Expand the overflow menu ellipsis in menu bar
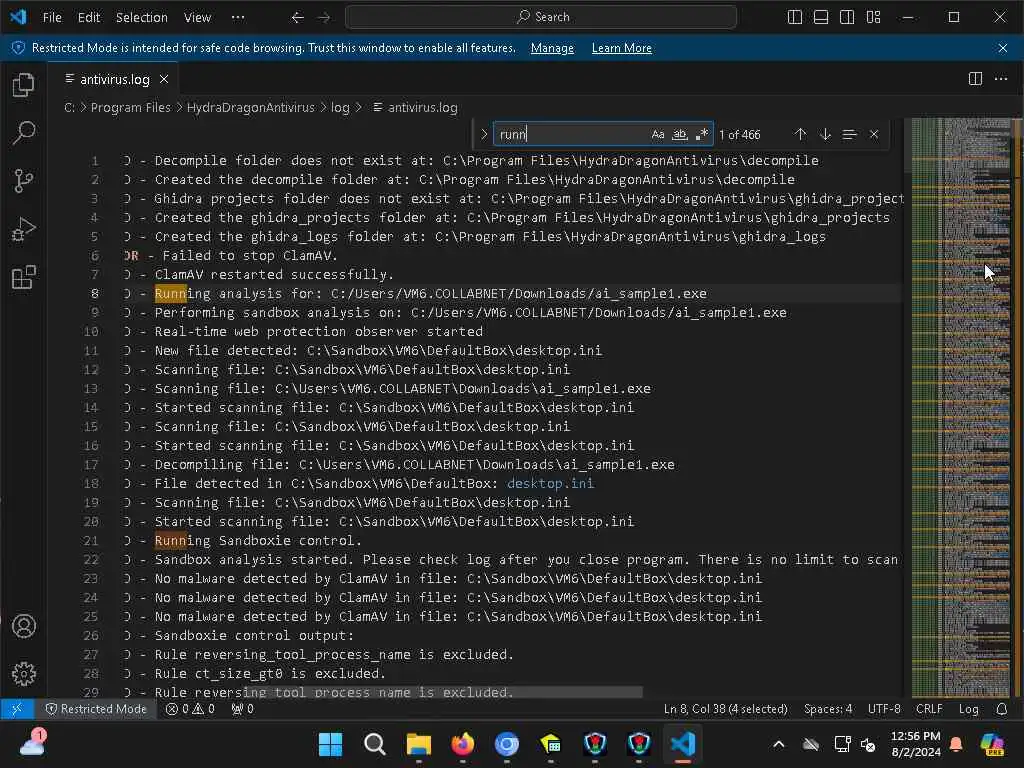 [x=238, y=18]
